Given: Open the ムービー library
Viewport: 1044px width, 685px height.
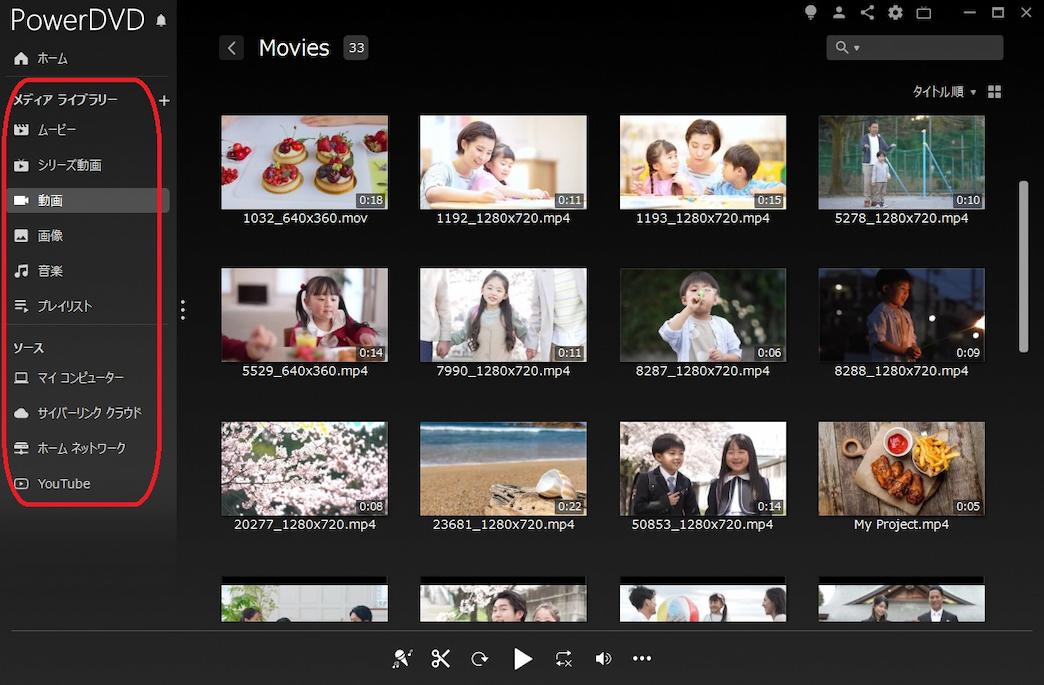Looking at the screenshot, I should (45, 130).
